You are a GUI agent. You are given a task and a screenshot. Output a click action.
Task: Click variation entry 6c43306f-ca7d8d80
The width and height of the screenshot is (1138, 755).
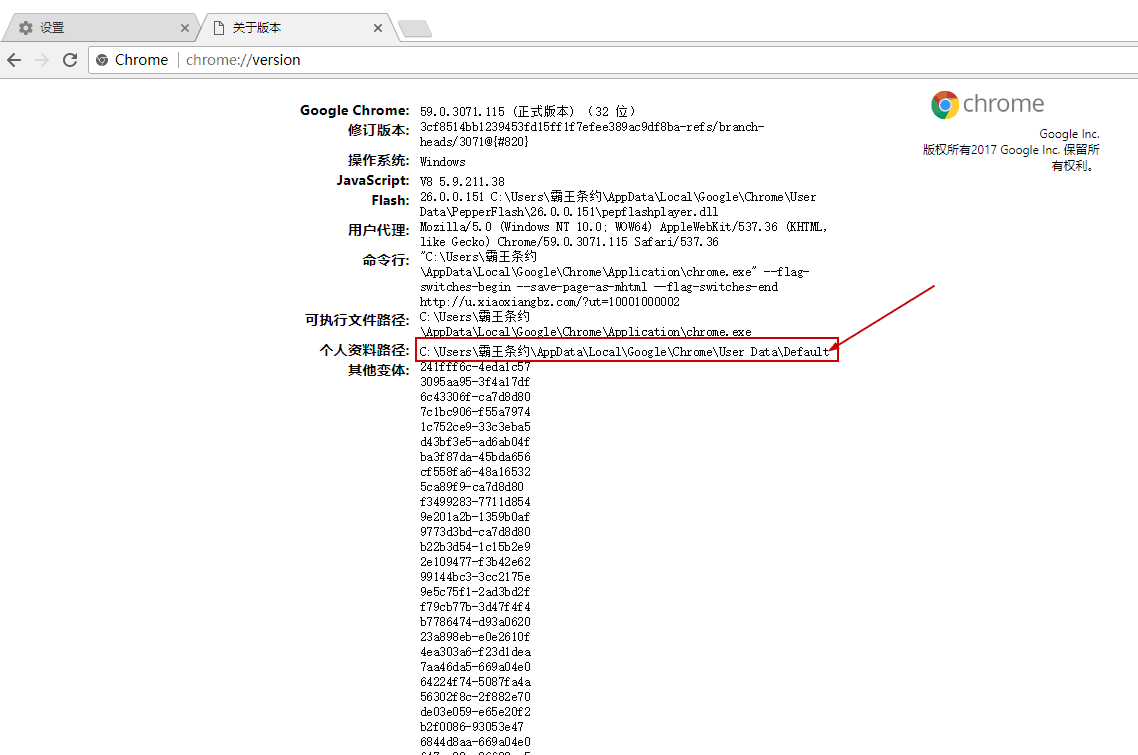[x=475, y=397]
